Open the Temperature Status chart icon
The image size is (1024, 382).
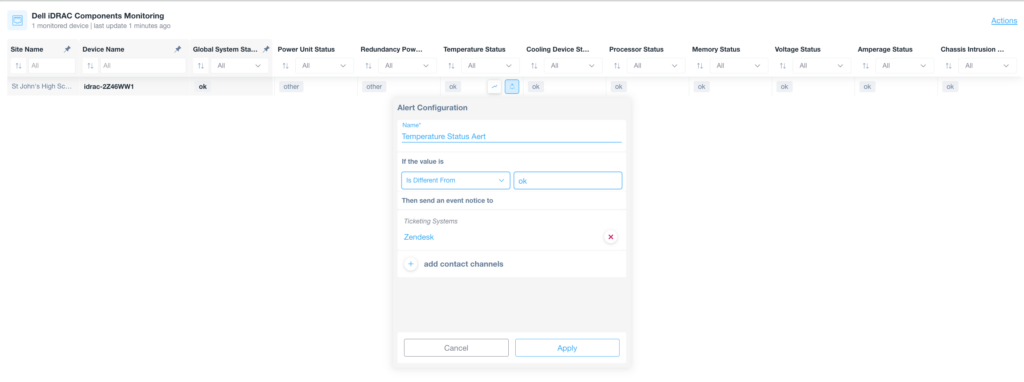pos(494,86)
